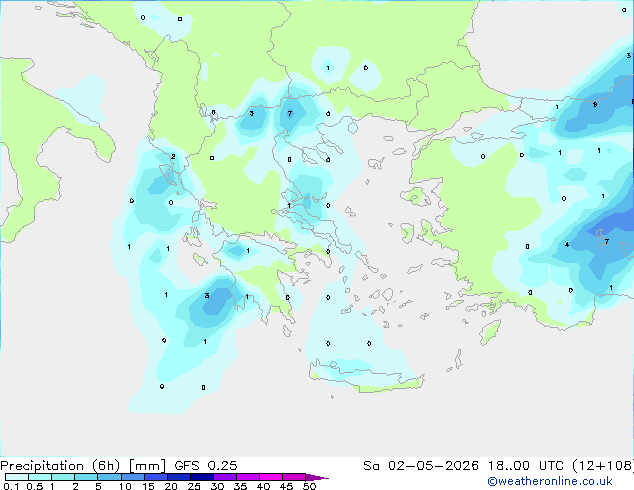634x490 pixels.
Task: Click the legend label '25'
Action: coord(194,486)
